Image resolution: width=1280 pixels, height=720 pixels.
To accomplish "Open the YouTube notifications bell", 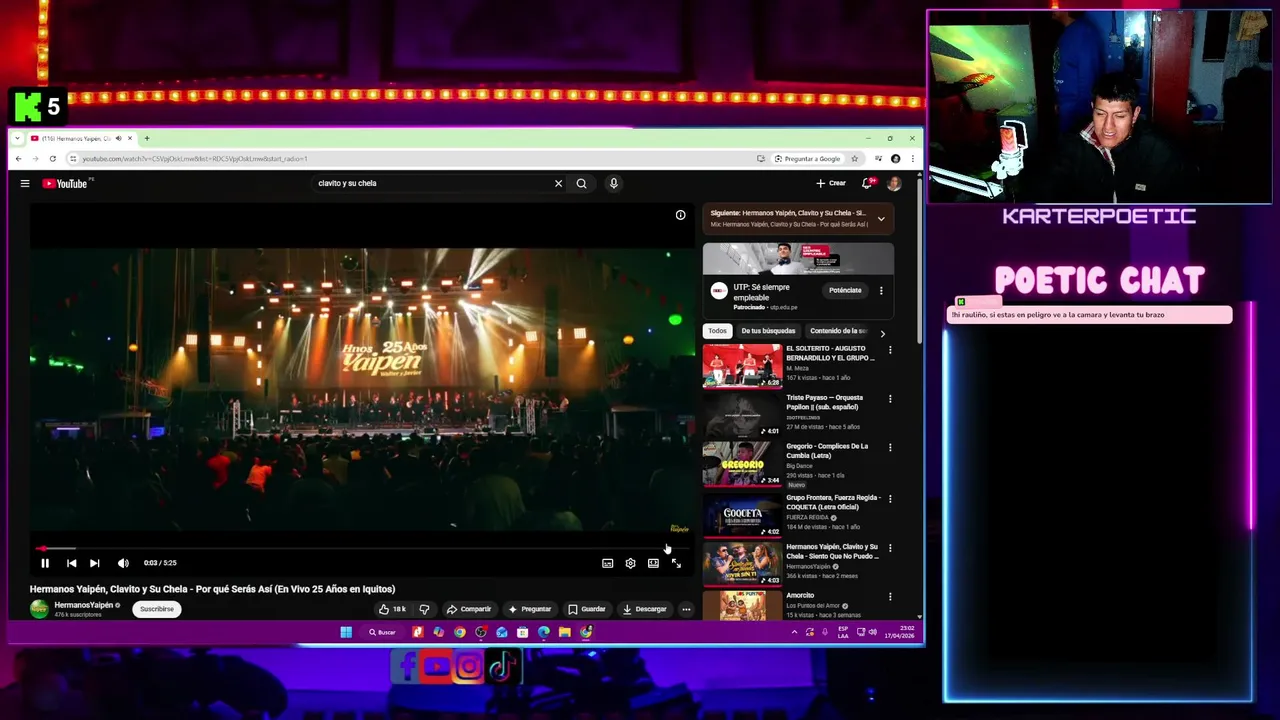I will click(x=867, y=184).
